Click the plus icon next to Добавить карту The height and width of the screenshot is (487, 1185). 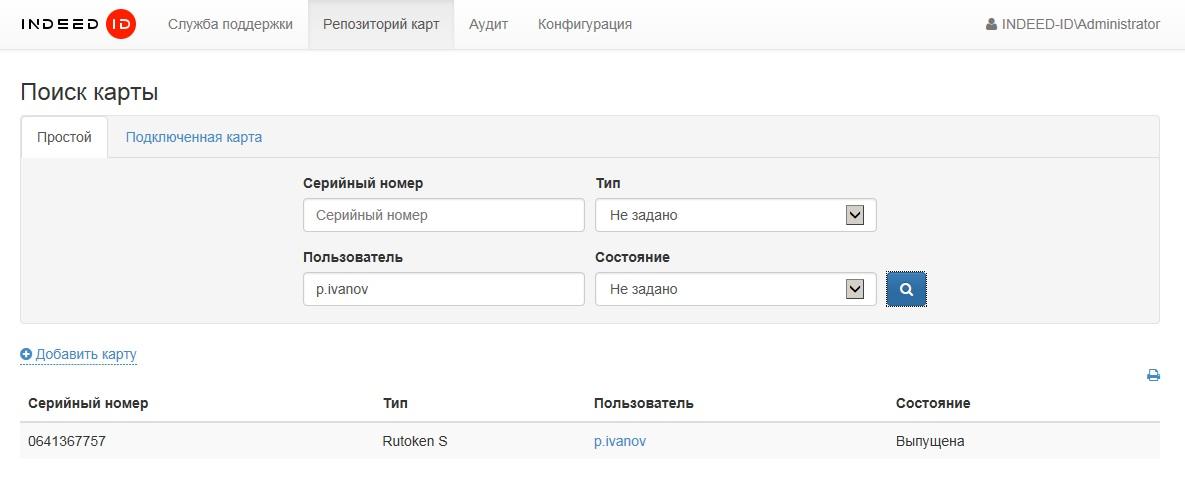point(26,354)
